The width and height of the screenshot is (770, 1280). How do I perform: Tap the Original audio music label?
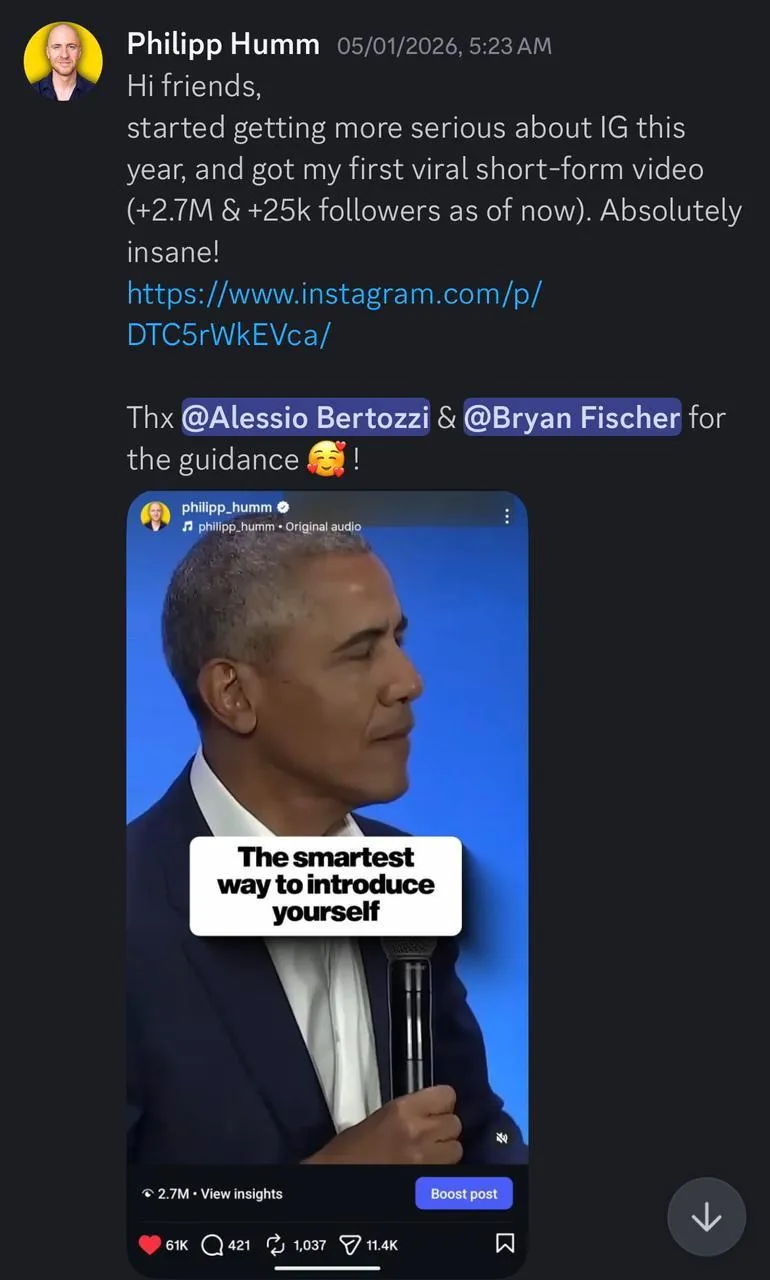(x=323, y=526)
